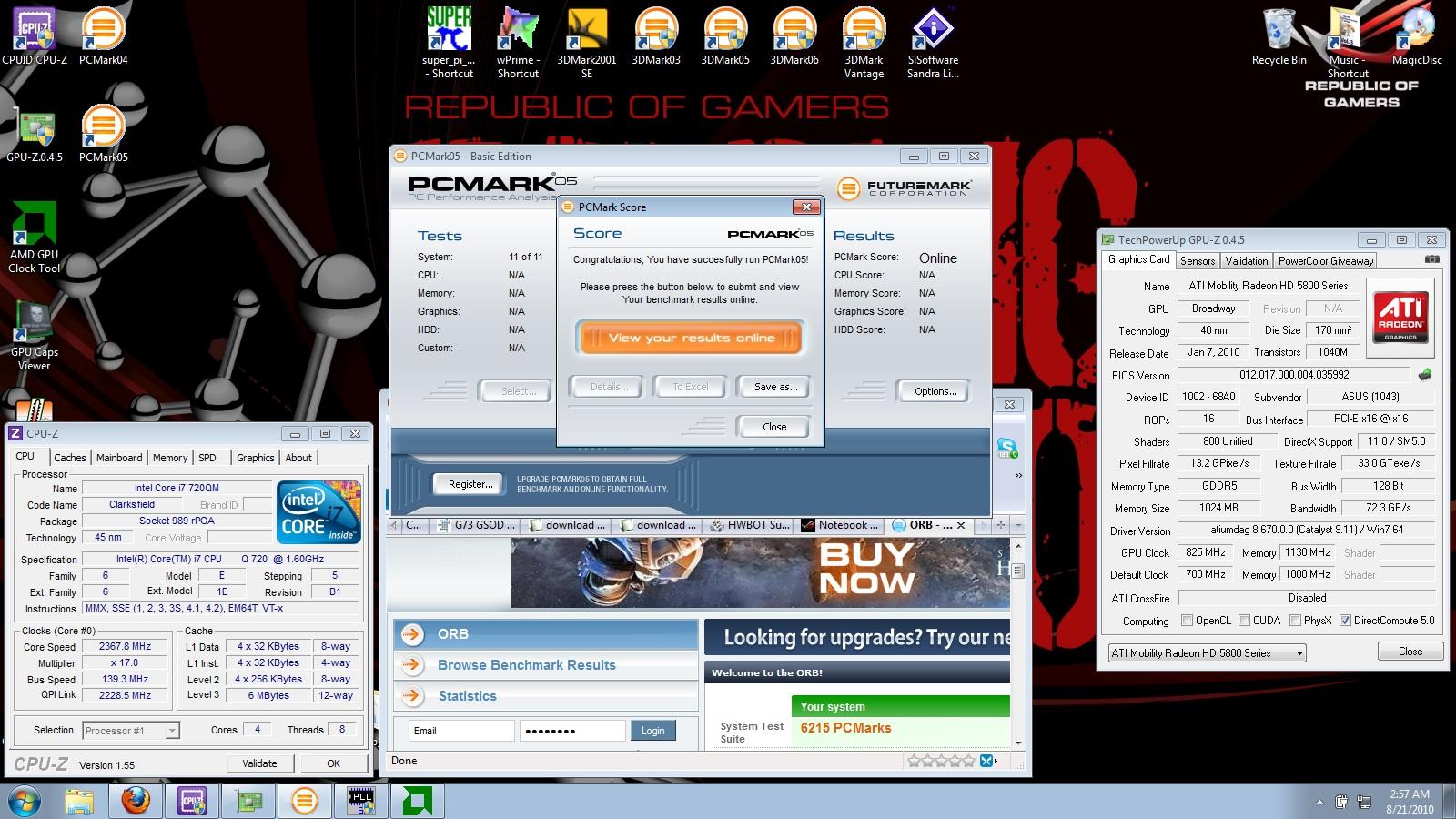Open the 3DMark06 desktop icon
This screenshot has width=1456, height=819.
[x=794, y=36]
